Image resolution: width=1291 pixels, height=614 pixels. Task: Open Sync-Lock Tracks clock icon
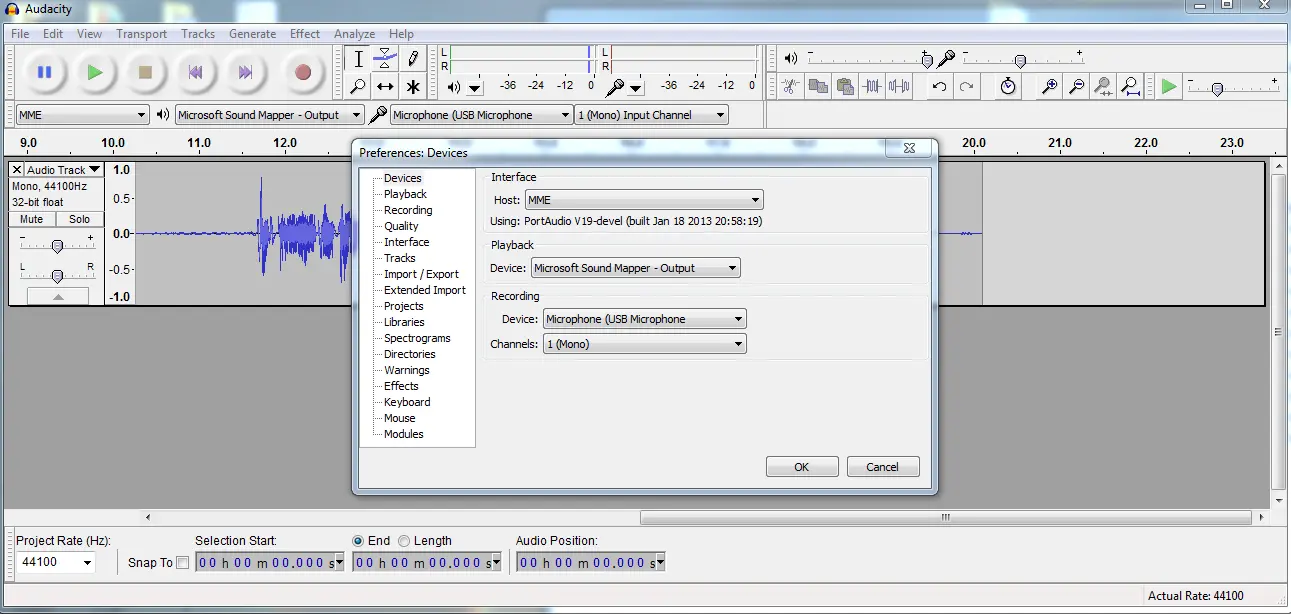click(1008, 86)
